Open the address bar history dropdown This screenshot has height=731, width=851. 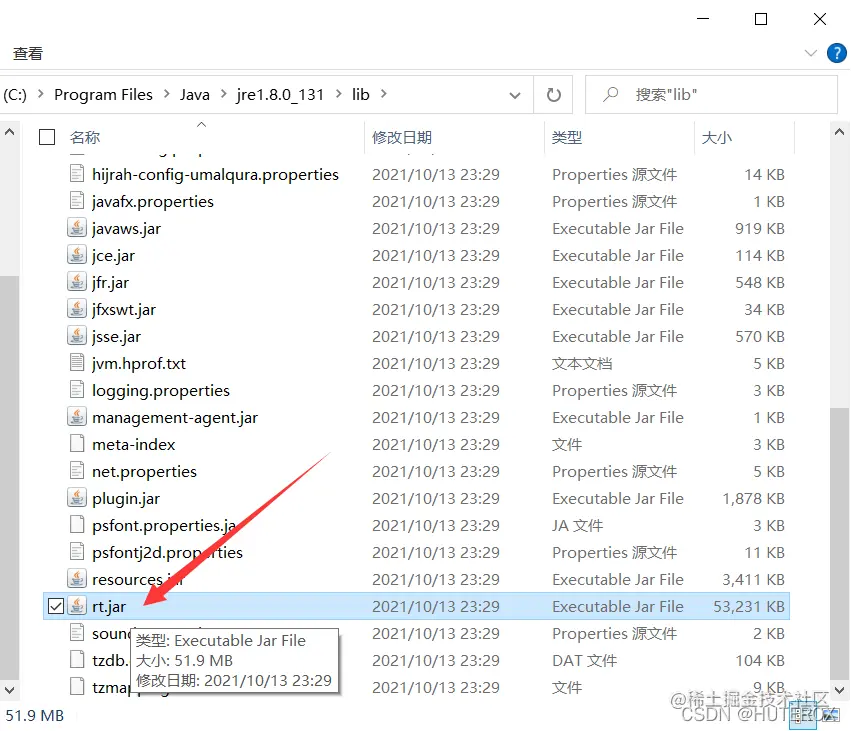pyautogui.click(x=515, y=96)
